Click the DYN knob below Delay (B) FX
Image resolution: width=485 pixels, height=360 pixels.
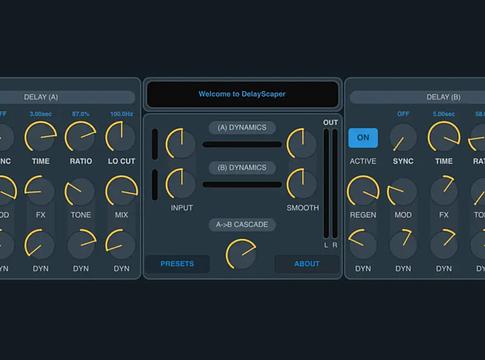tap(444, 244)
